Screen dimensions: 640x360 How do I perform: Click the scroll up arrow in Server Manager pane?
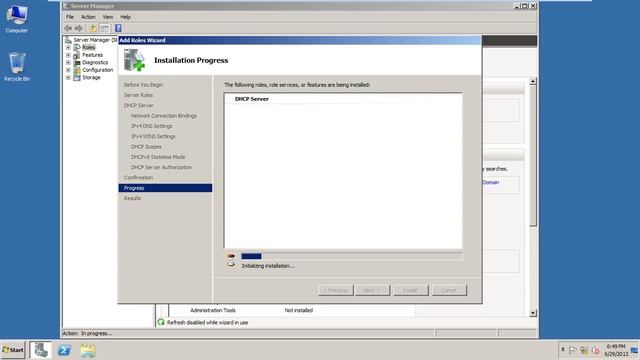click(x=533, y=82)
